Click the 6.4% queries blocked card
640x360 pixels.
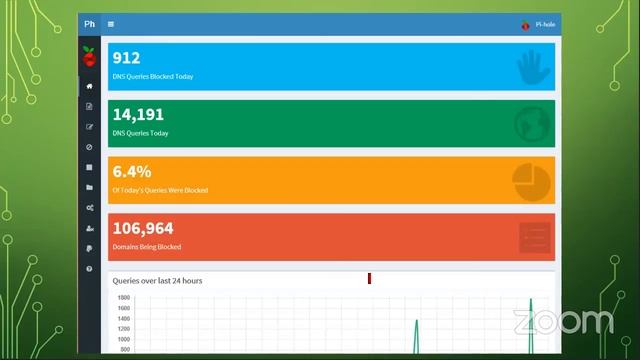point(331,180)
